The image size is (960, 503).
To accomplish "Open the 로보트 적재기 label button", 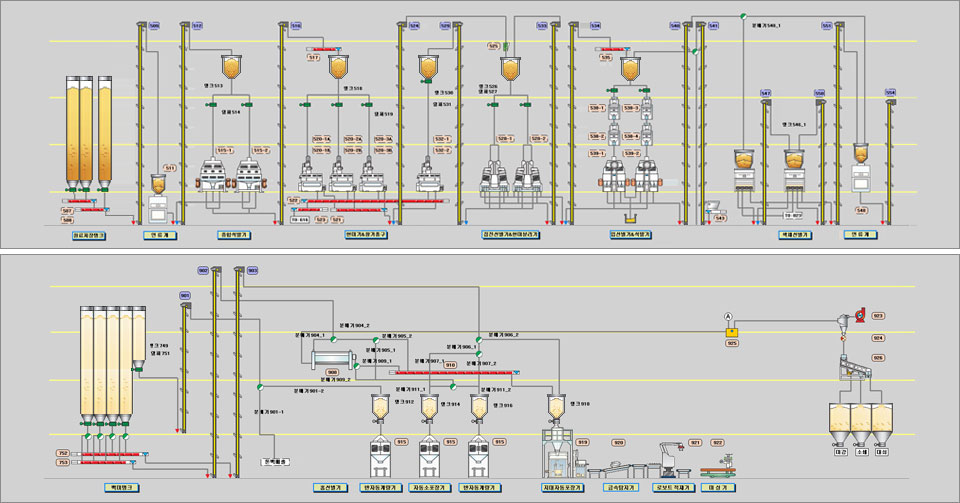I will click(674, 486).
